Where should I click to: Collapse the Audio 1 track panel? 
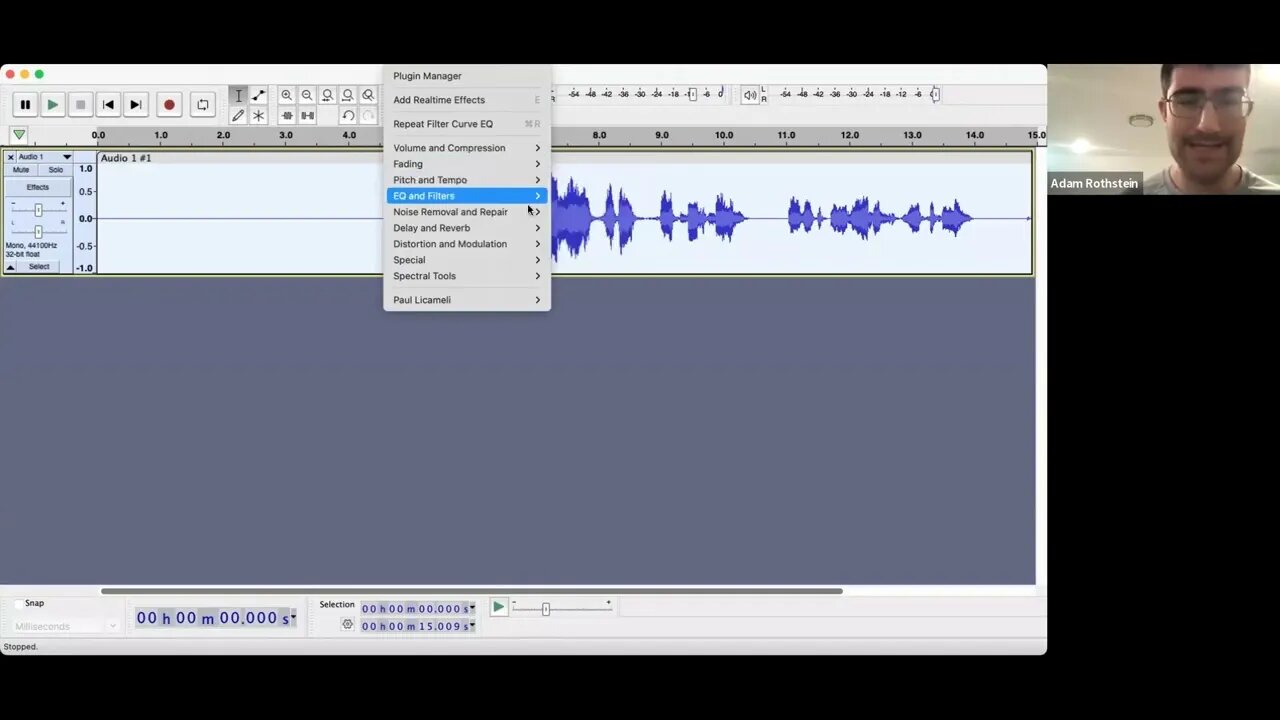(9, 267)
